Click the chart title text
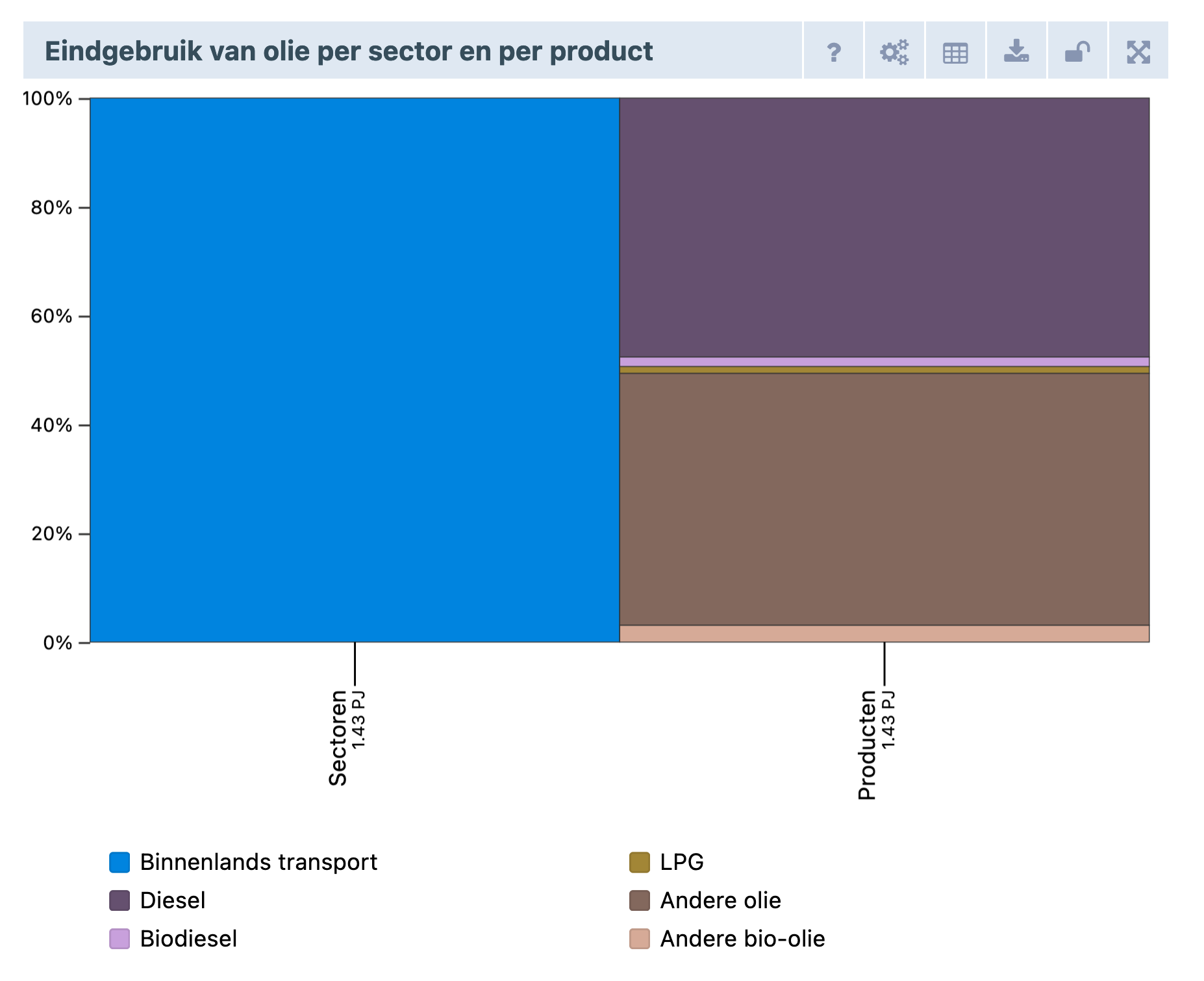The height and width of the screenshot is (981, 1204). tap(349, 51)
